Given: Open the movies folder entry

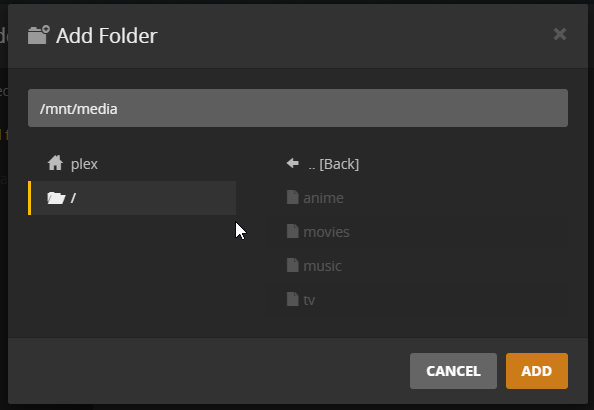Looking at the screenshot, I should click(418, 232).
